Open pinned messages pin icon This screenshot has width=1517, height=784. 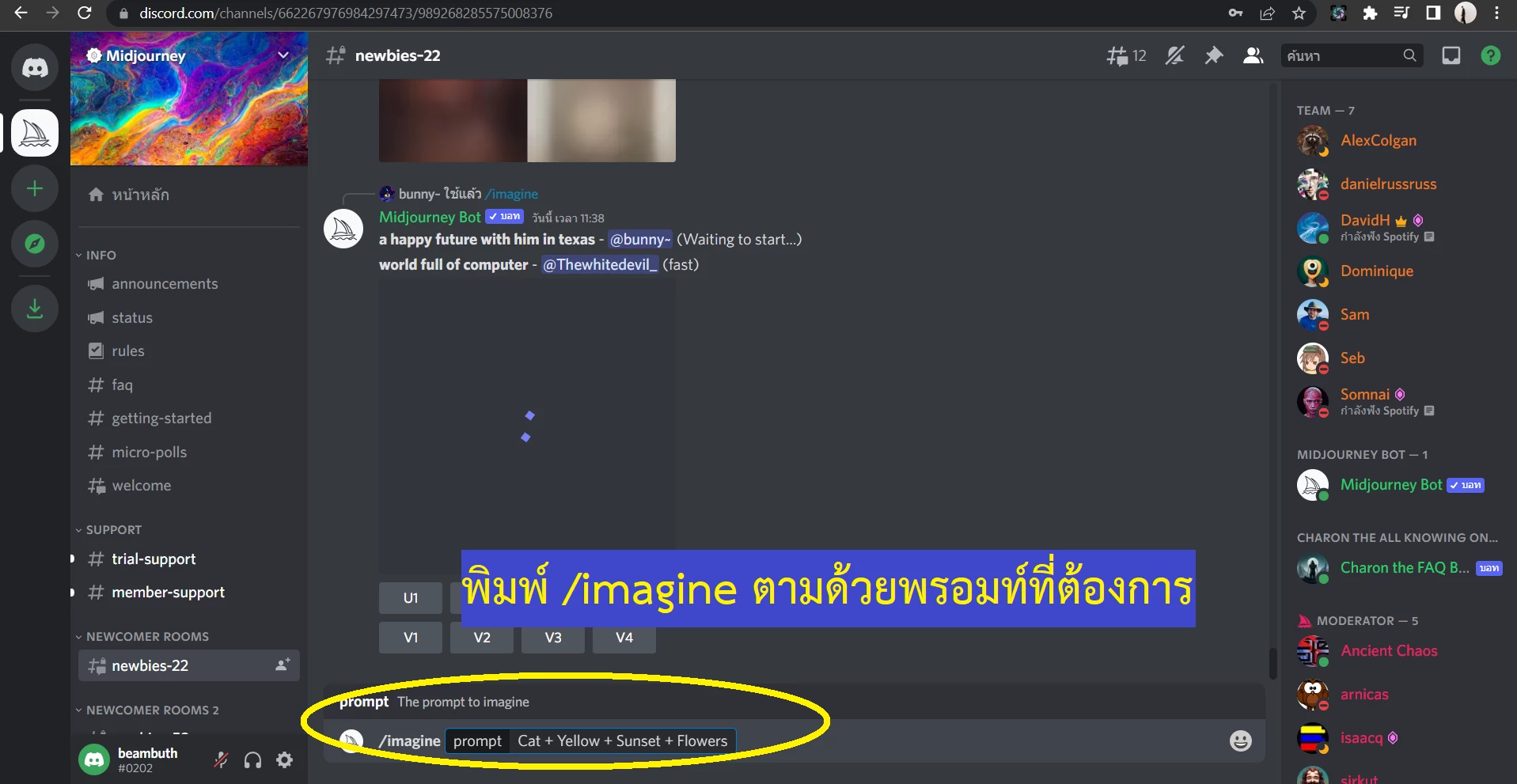[1213, 55]
